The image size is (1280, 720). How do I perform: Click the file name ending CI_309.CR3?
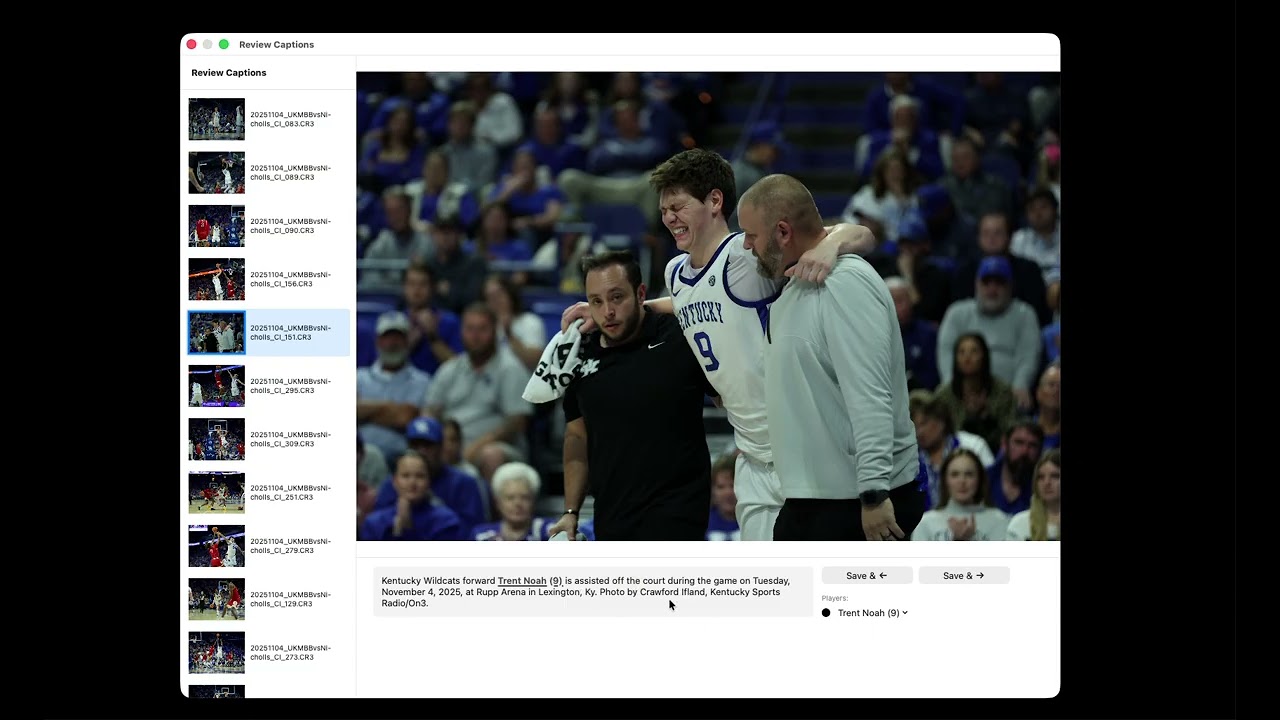coord(290,439)
